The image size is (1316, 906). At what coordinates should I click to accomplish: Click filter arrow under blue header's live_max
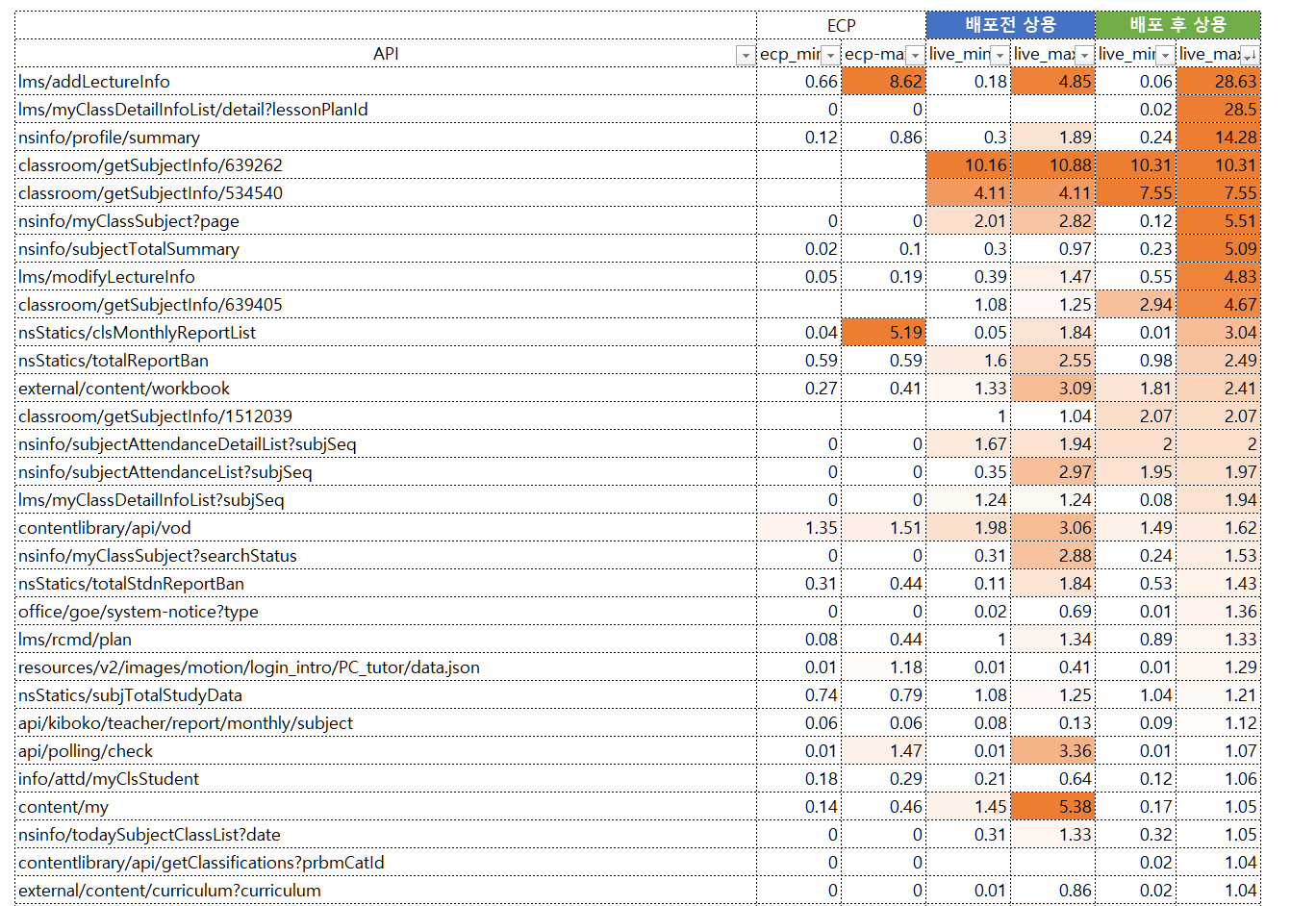pyautogui.click(x=1084, y=56)
